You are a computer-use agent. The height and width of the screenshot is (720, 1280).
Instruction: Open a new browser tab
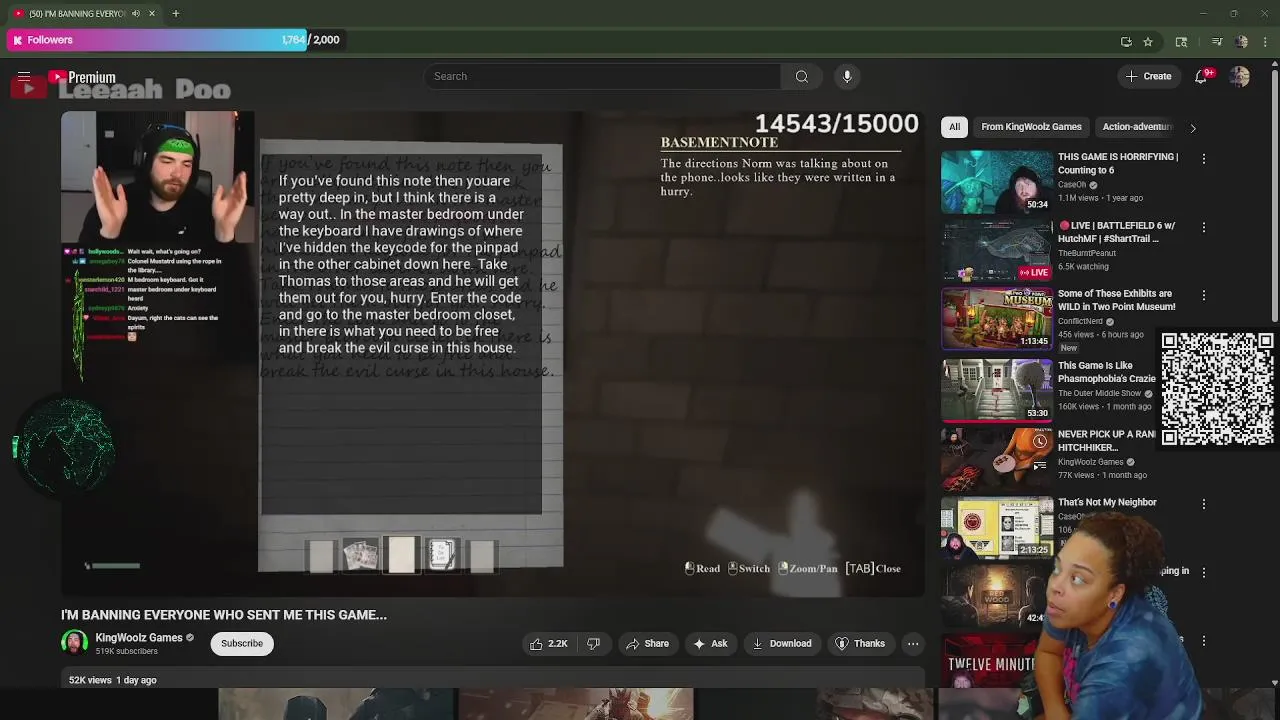(175, 13)
